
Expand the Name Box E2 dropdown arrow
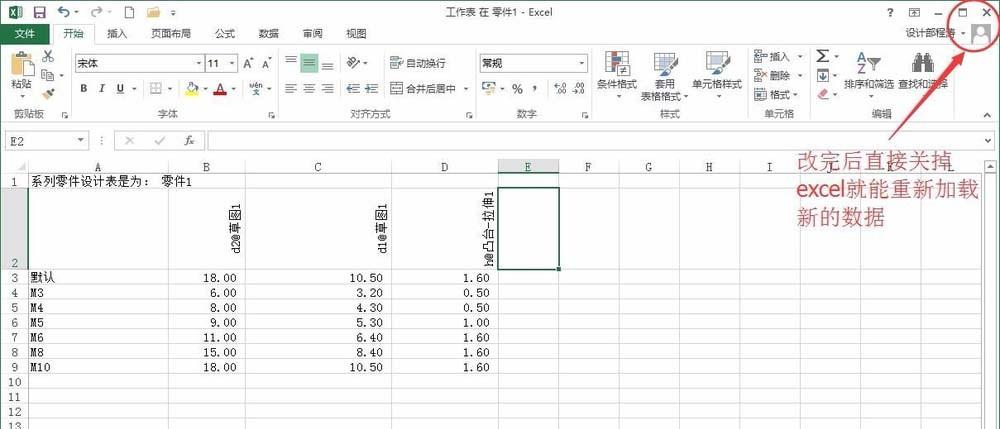pos(81,140)
